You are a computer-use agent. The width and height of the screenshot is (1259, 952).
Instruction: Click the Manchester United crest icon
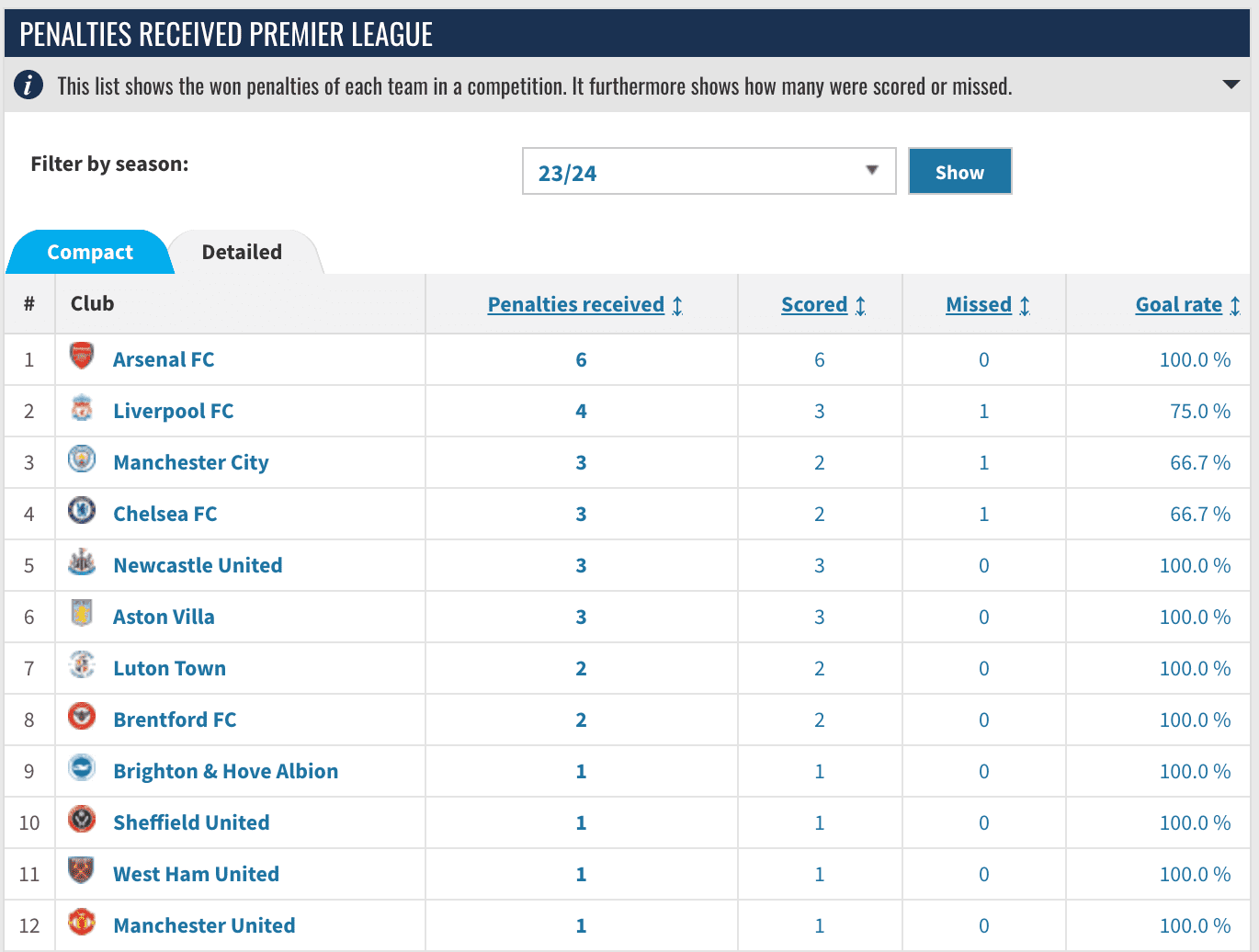tap(82, 922)
